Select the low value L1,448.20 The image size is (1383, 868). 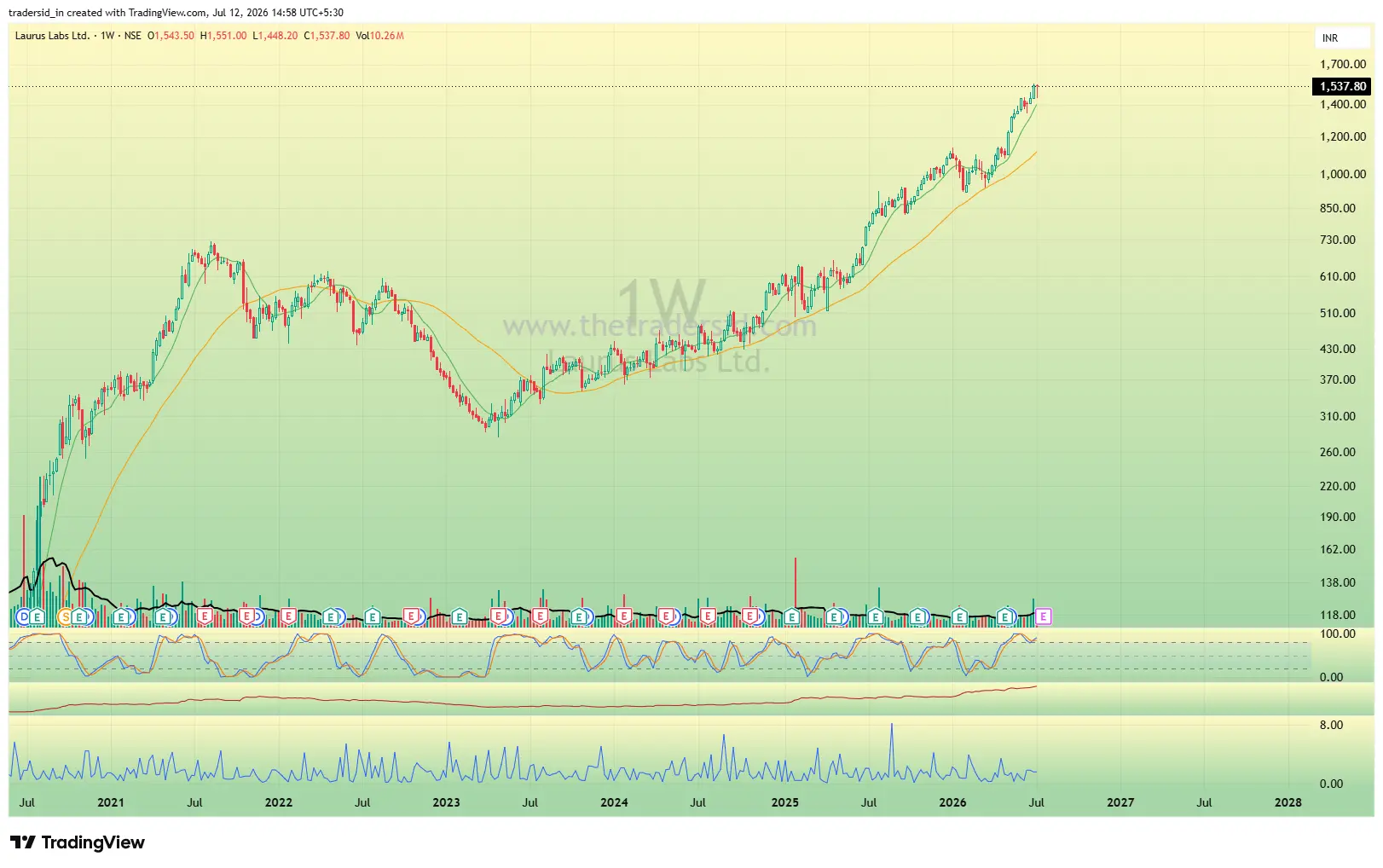click(275, 36)
